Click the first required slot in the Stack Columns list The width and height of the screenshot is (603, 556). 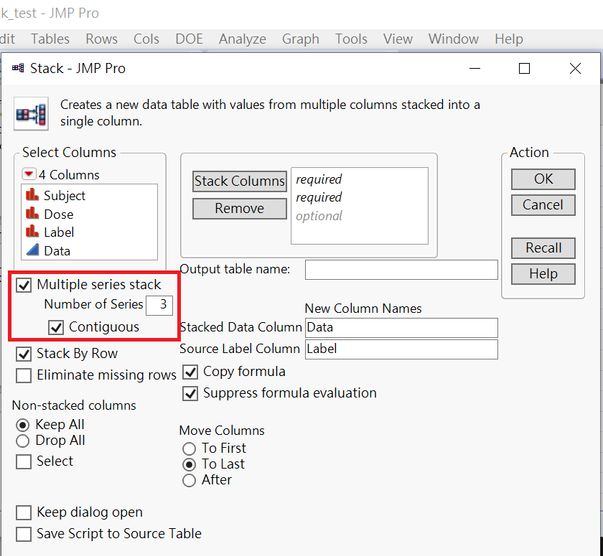[x=318, y=179]
